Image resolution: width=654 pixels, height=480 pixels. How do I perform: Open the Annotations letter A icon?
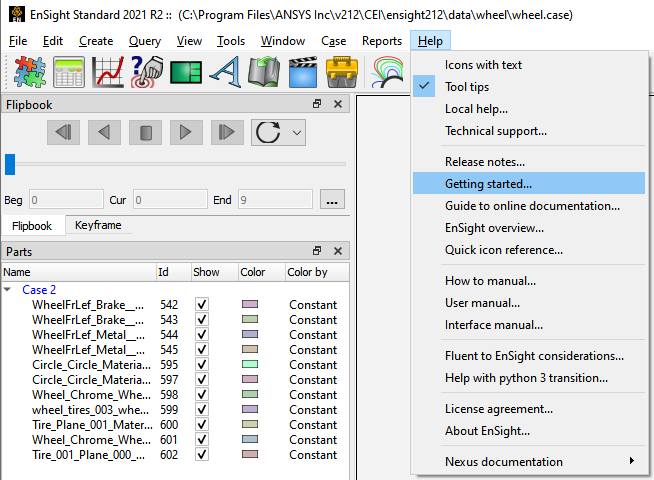(226, 72)
